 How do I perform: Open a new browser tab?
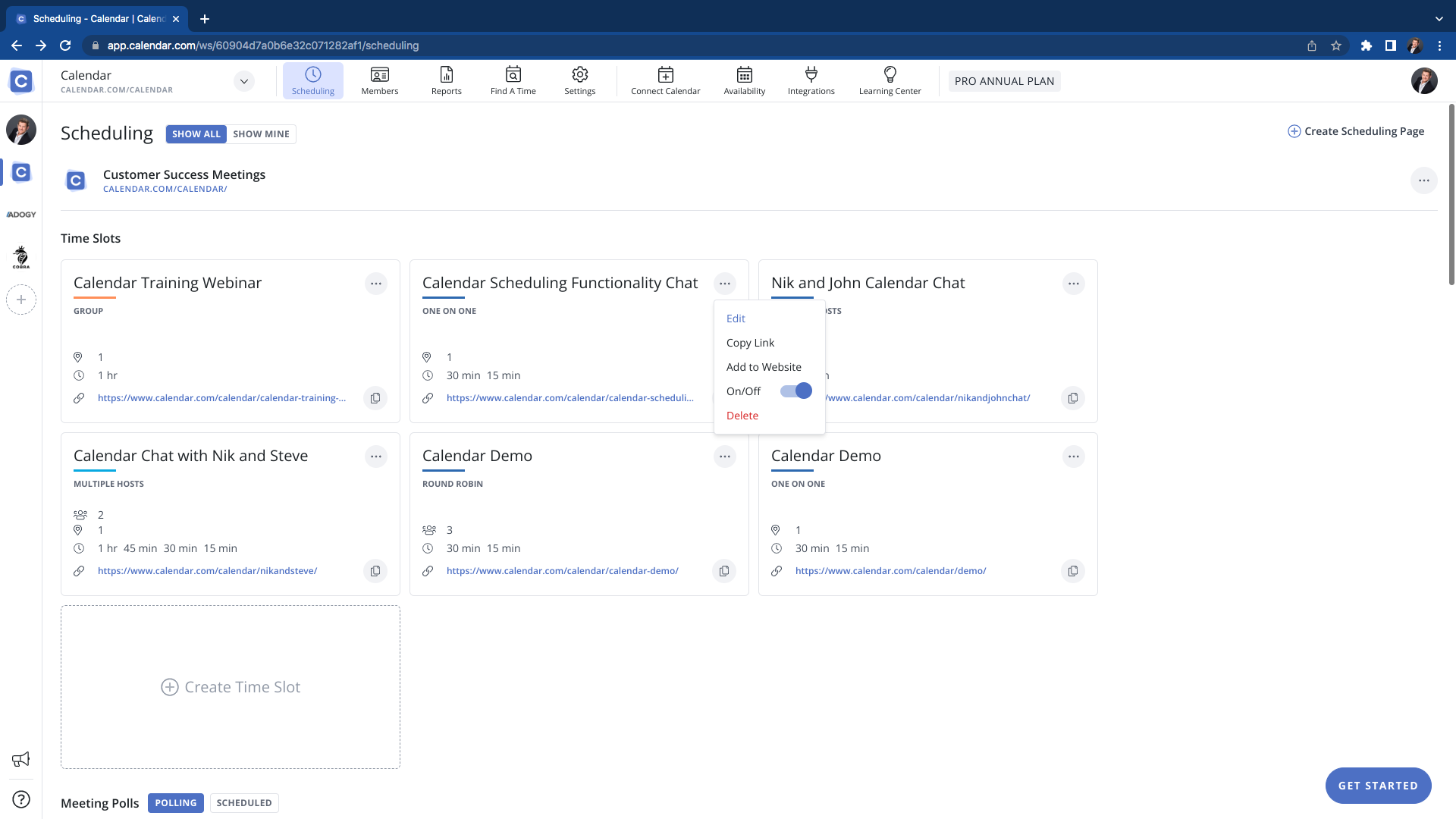(205, 19)
